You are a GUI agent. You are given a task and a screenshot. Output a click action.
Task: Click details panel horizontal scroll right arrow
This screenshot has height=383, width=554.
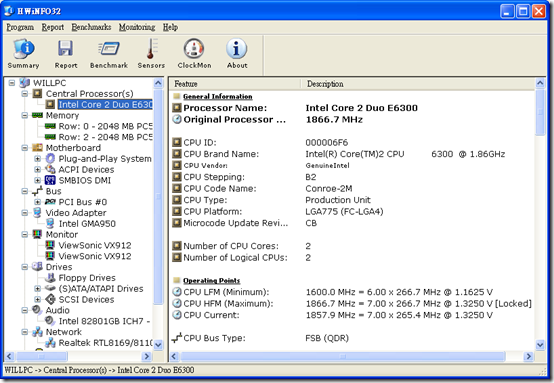click(528, 356)
